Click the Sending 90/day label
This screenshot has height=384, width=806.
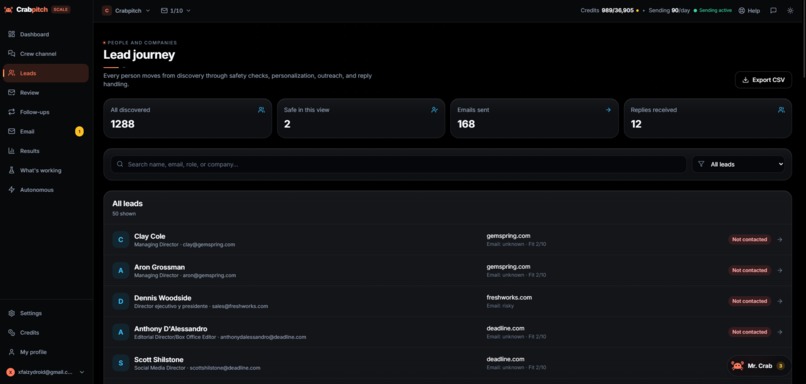[x=669, y=10]
